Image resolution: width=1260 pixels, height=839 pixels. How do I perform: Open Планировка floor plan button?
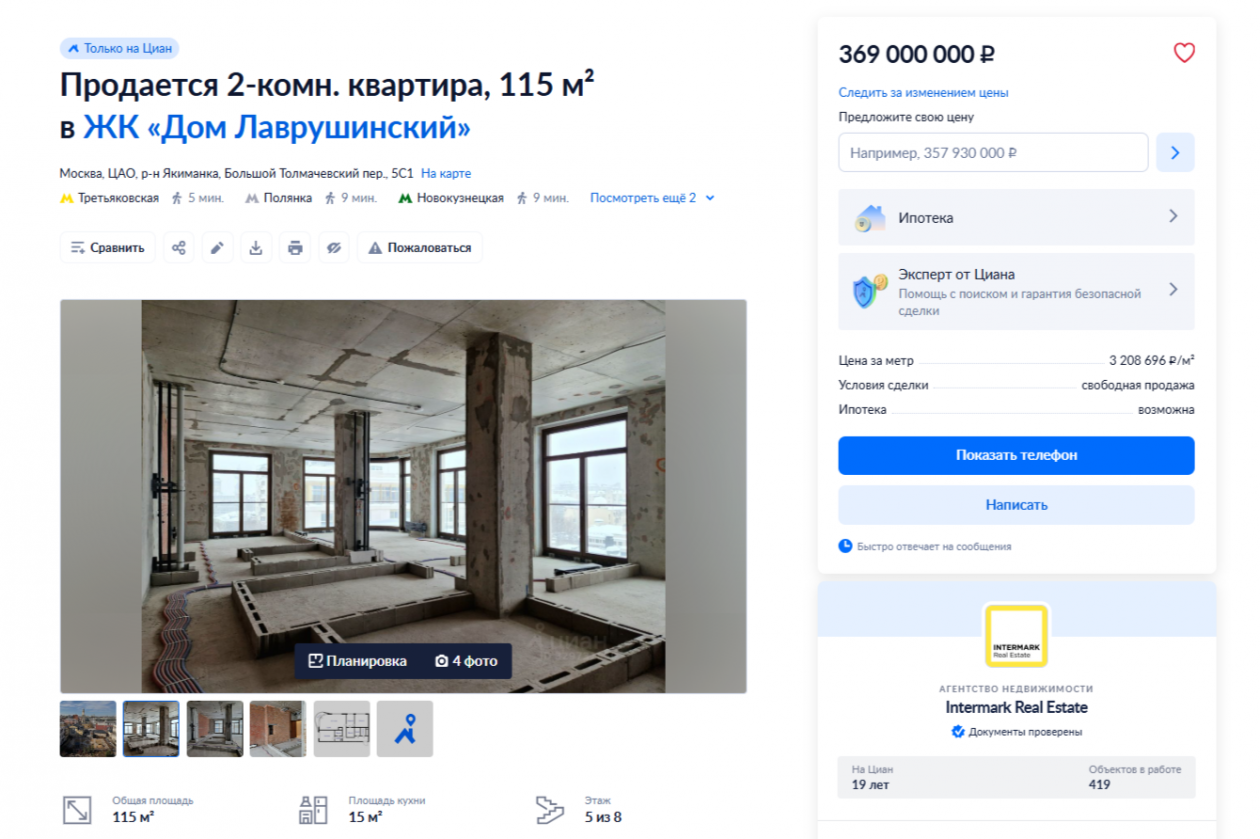(358, 661)
